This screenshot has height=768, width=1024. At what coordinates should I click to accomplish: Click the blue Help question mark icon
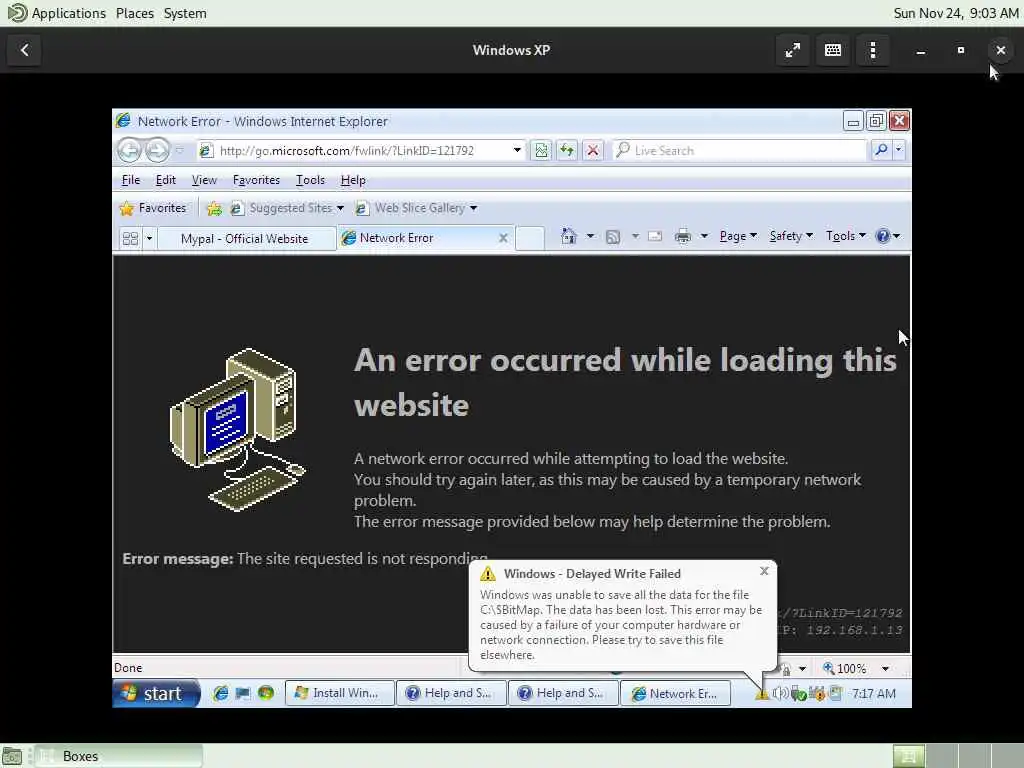[883, 236]
